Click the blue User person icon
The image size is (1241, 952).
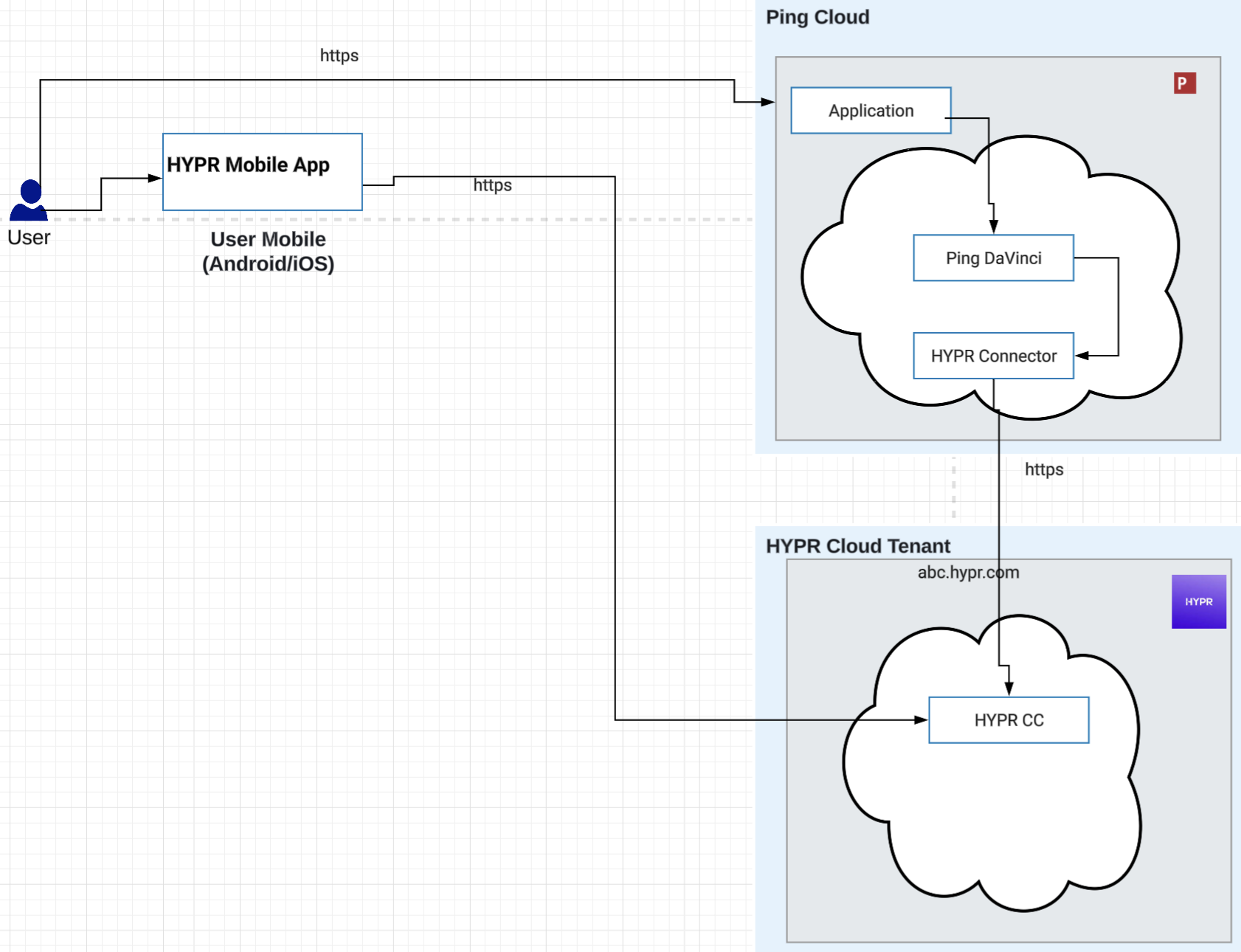(29, 200)
